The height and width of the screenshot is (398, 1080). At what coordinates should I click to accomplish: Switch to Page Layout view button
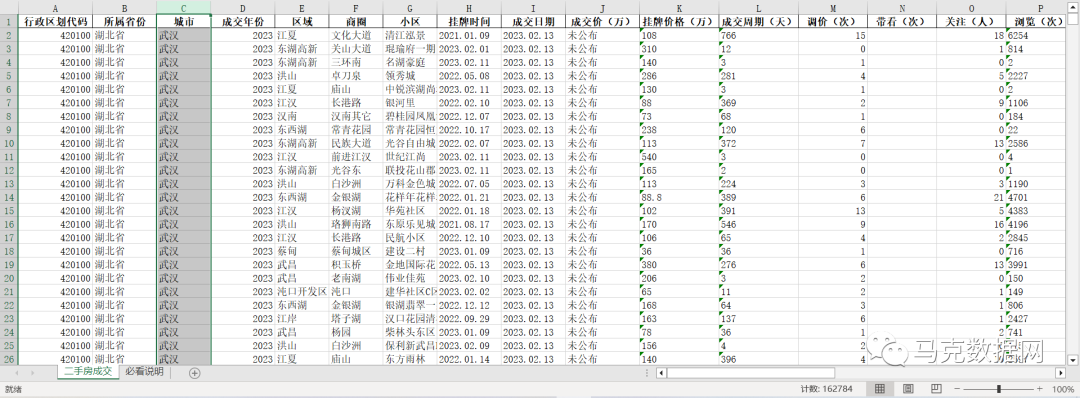coord(908,389)
